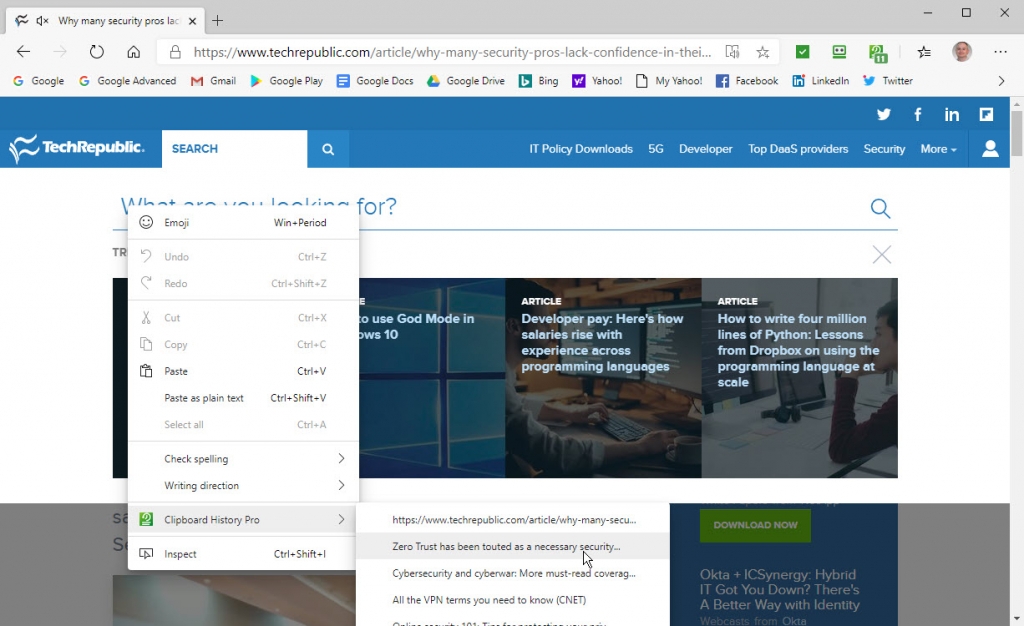Click the DOWNLOAD NOW button

point(754,525)
